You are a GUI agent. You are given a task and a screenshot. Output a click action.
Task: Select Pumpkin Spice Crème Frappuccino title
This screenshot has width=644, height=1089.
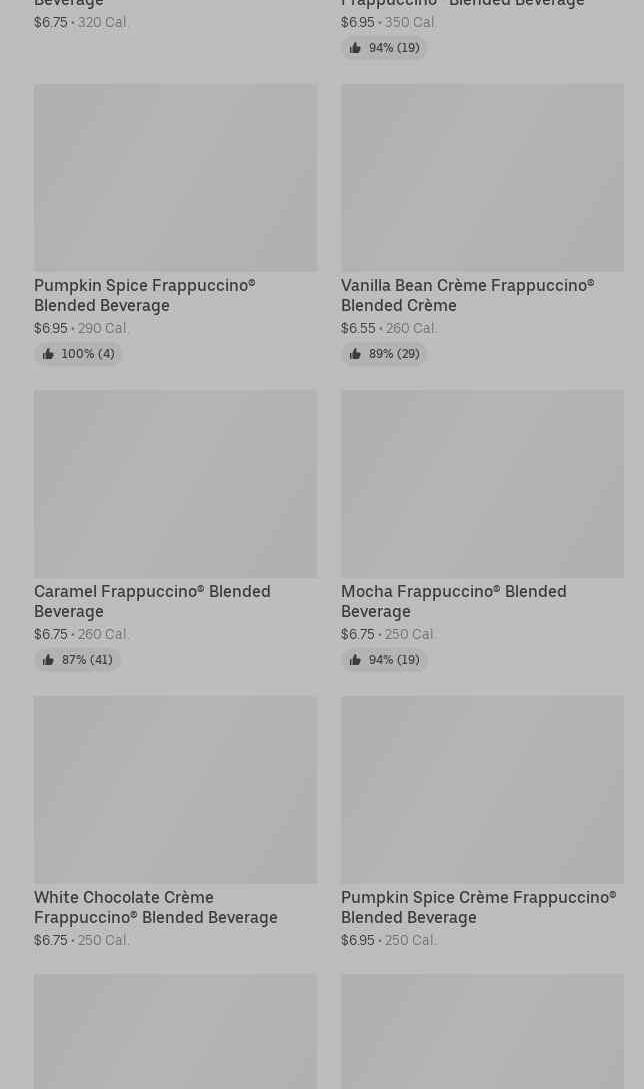(x=478, y=907)
